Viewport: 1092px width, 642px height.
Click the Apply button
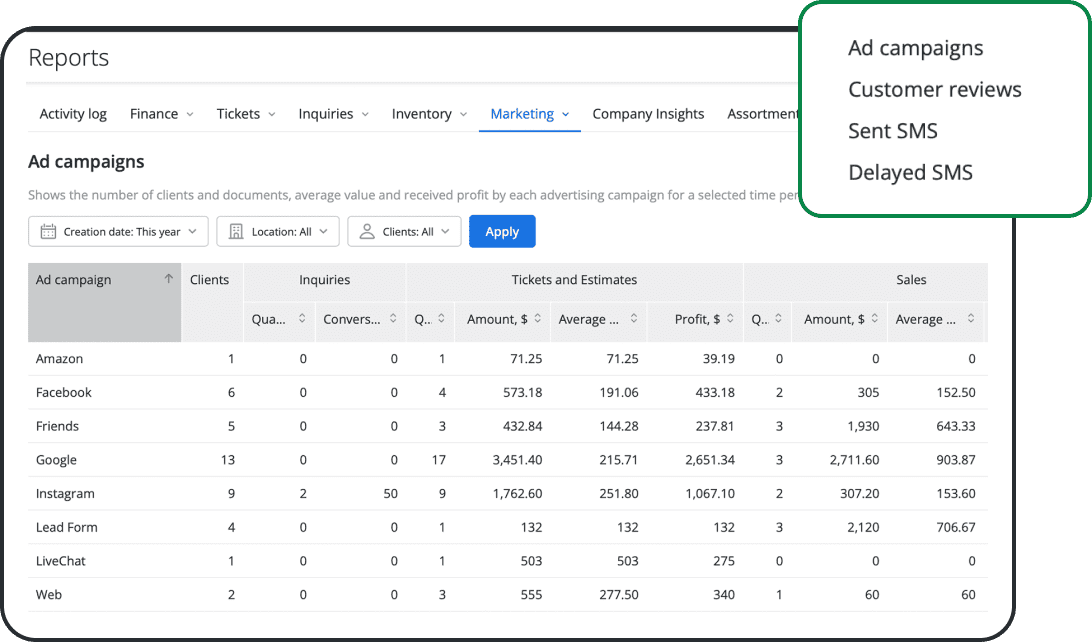point(502,231)
